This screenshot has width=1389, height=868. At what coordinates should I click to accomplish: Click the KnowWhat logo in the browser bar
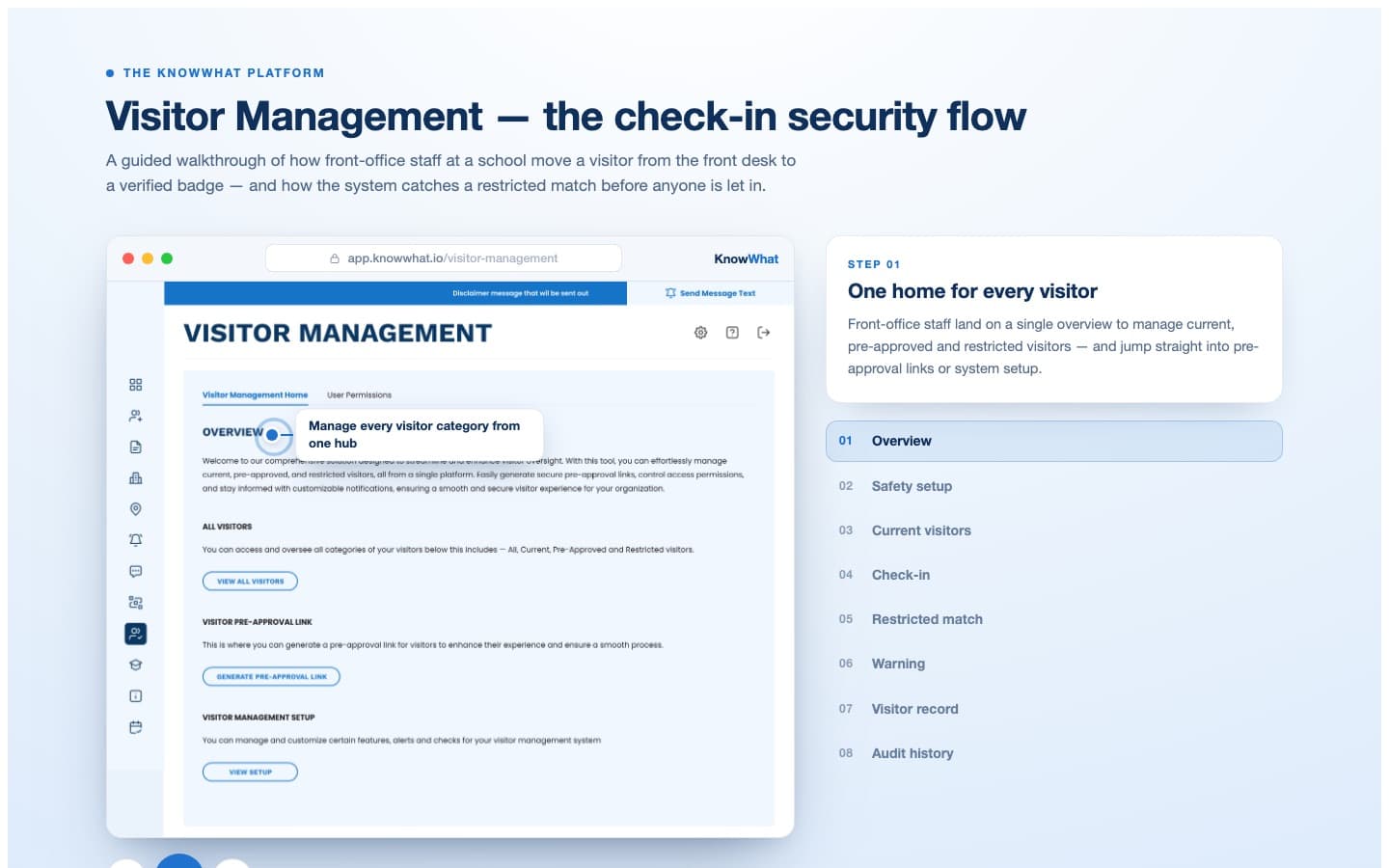tap(746, 258)
